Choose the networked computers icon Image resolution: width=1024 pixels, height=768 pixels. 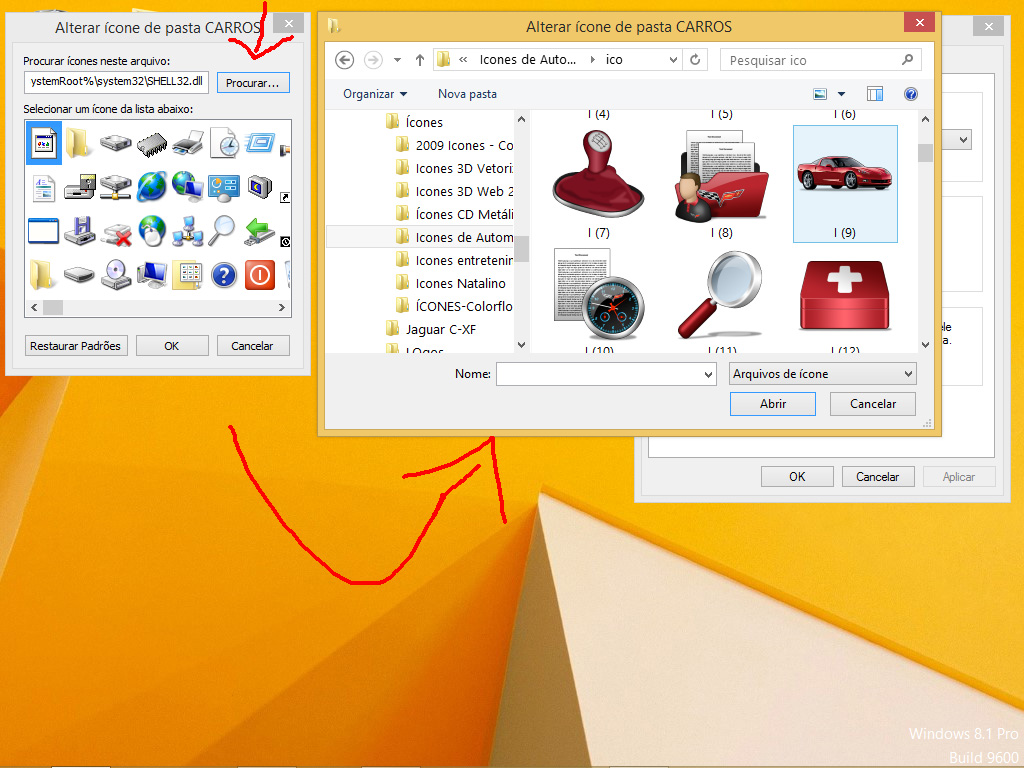coord(187,231)
